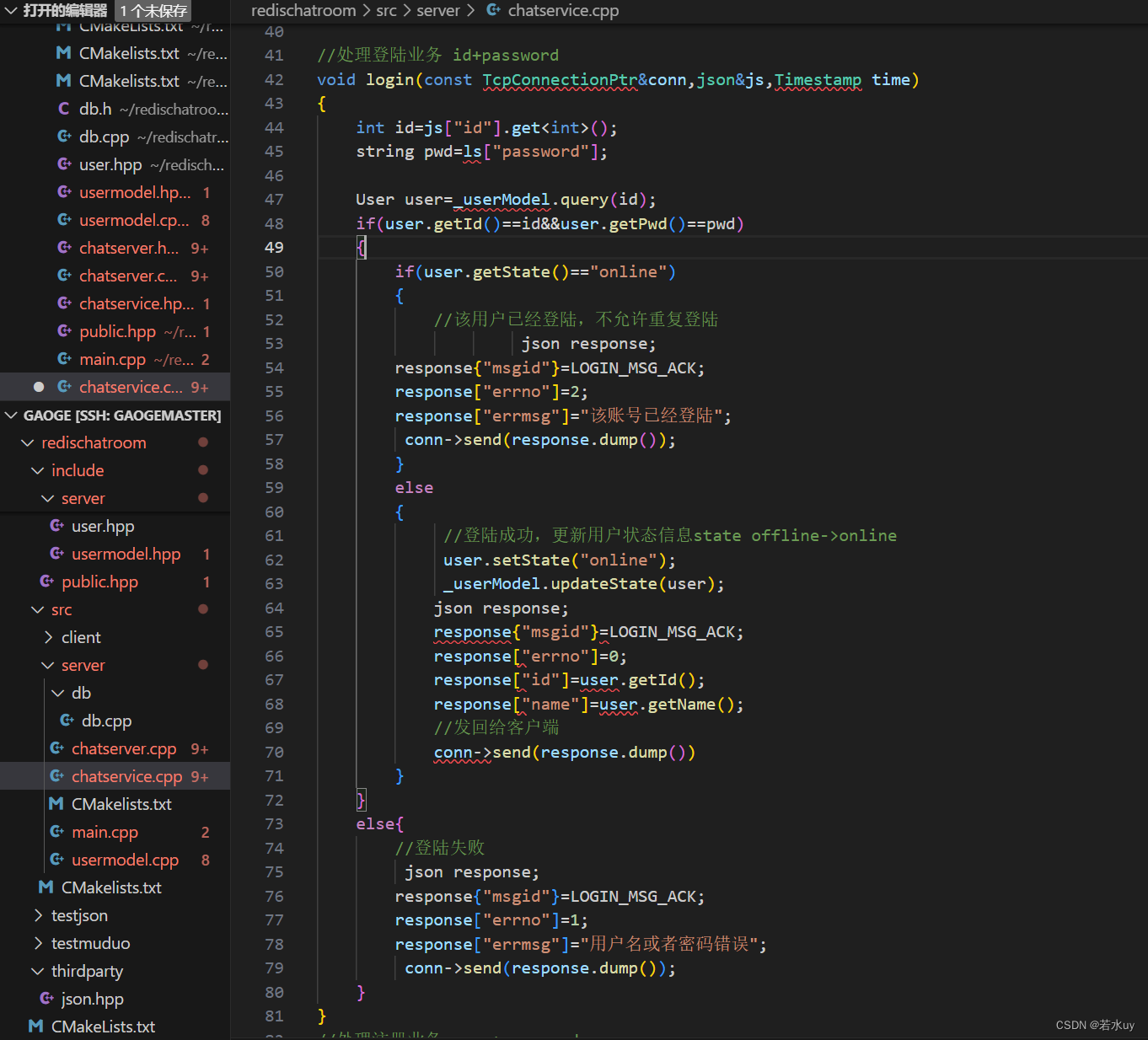Click comment '//处理登陆业务 id+password'
Screen dimensions: 1148x1040
(x=437, y=56)
